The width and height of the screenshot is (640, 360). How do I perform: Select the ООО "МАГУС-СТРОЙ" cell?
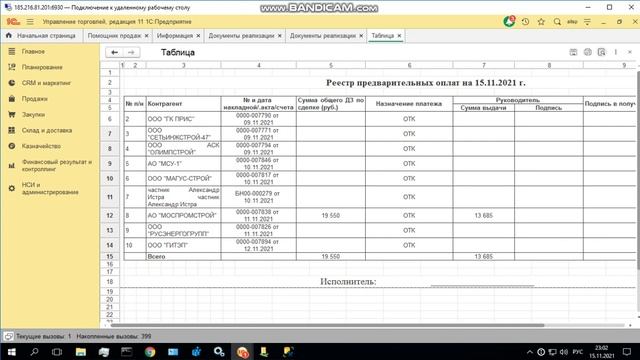(183, 178)
